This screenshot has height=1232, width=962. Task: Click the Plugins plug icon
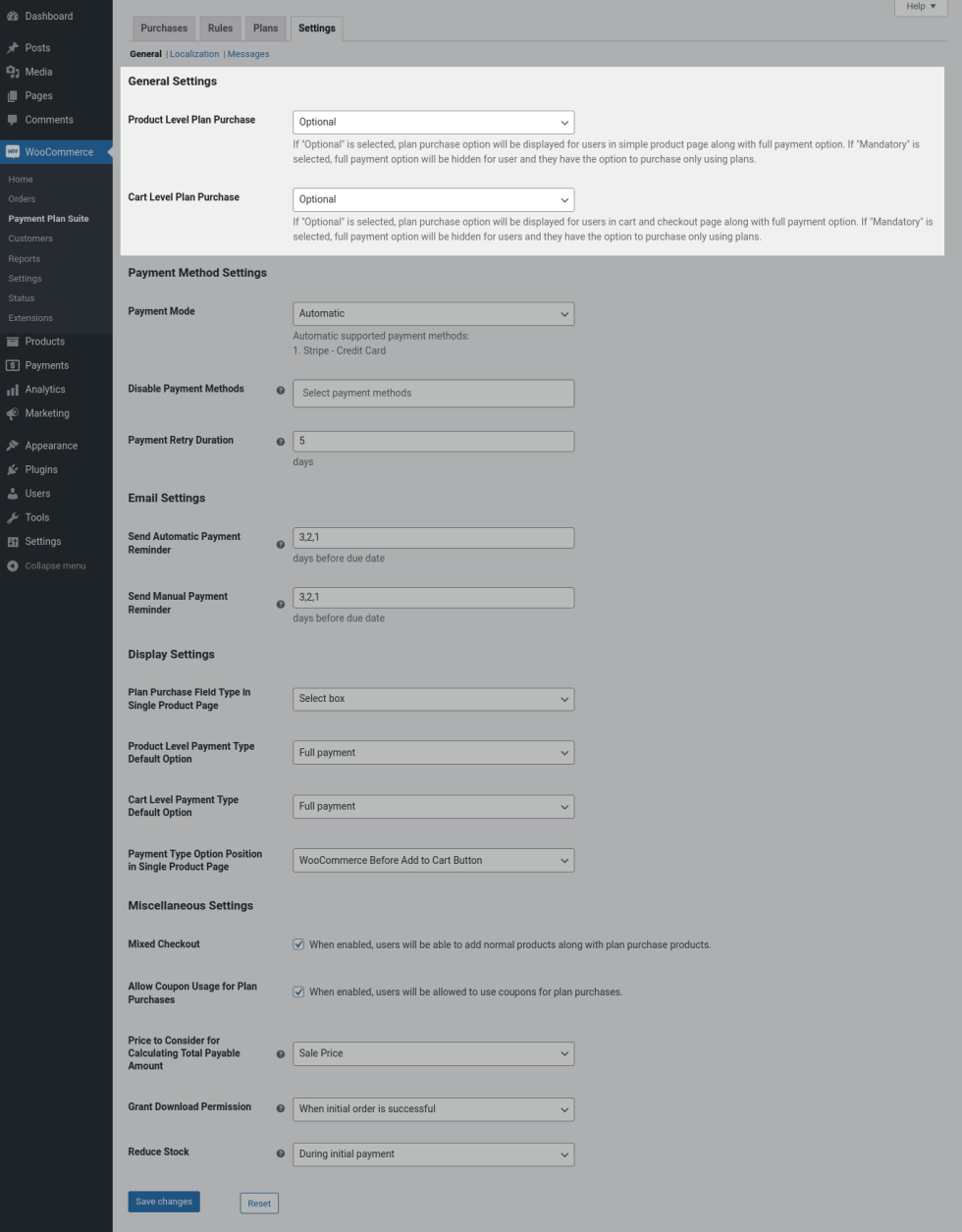coord(13,470)
